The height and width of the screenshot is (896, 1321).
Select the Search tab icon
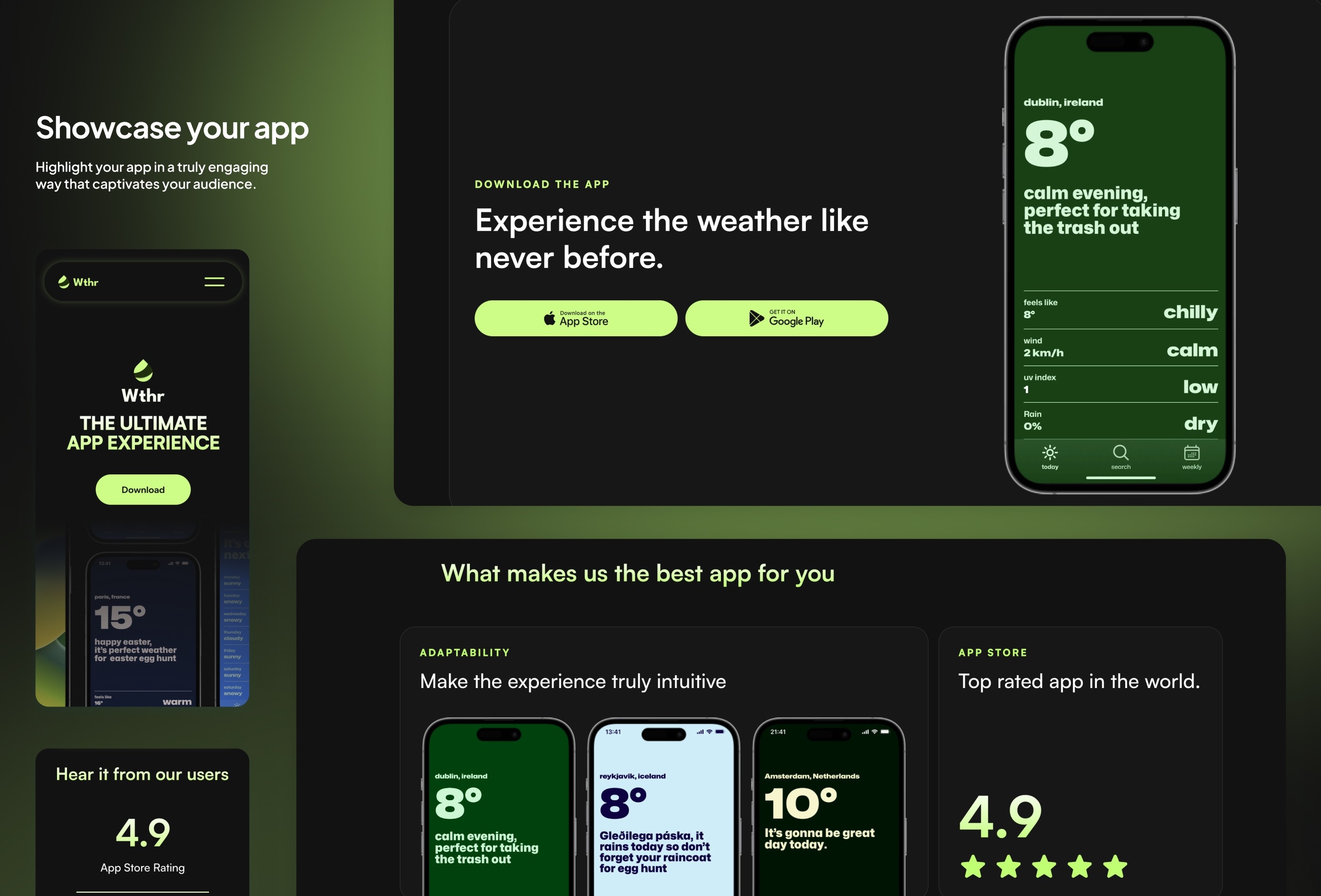[1120, 452]
